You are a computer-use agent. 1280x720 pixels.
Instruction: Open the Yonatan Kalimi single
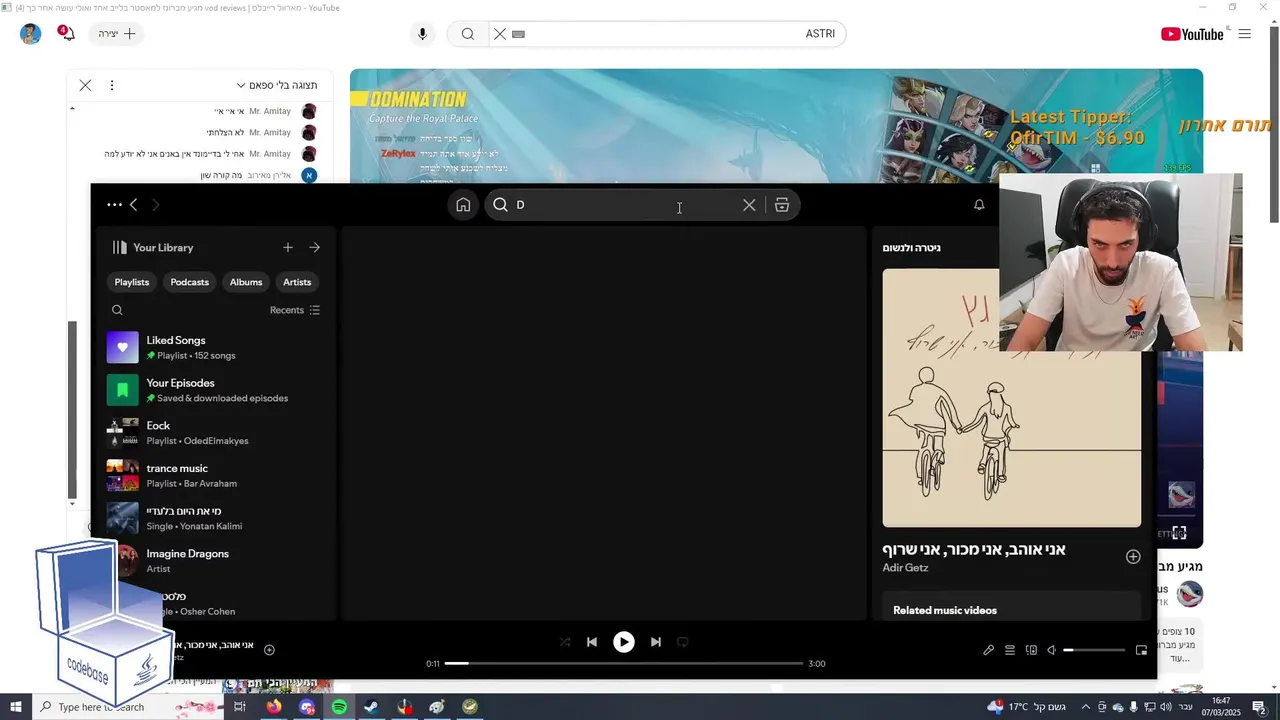(x=214, y=518)
